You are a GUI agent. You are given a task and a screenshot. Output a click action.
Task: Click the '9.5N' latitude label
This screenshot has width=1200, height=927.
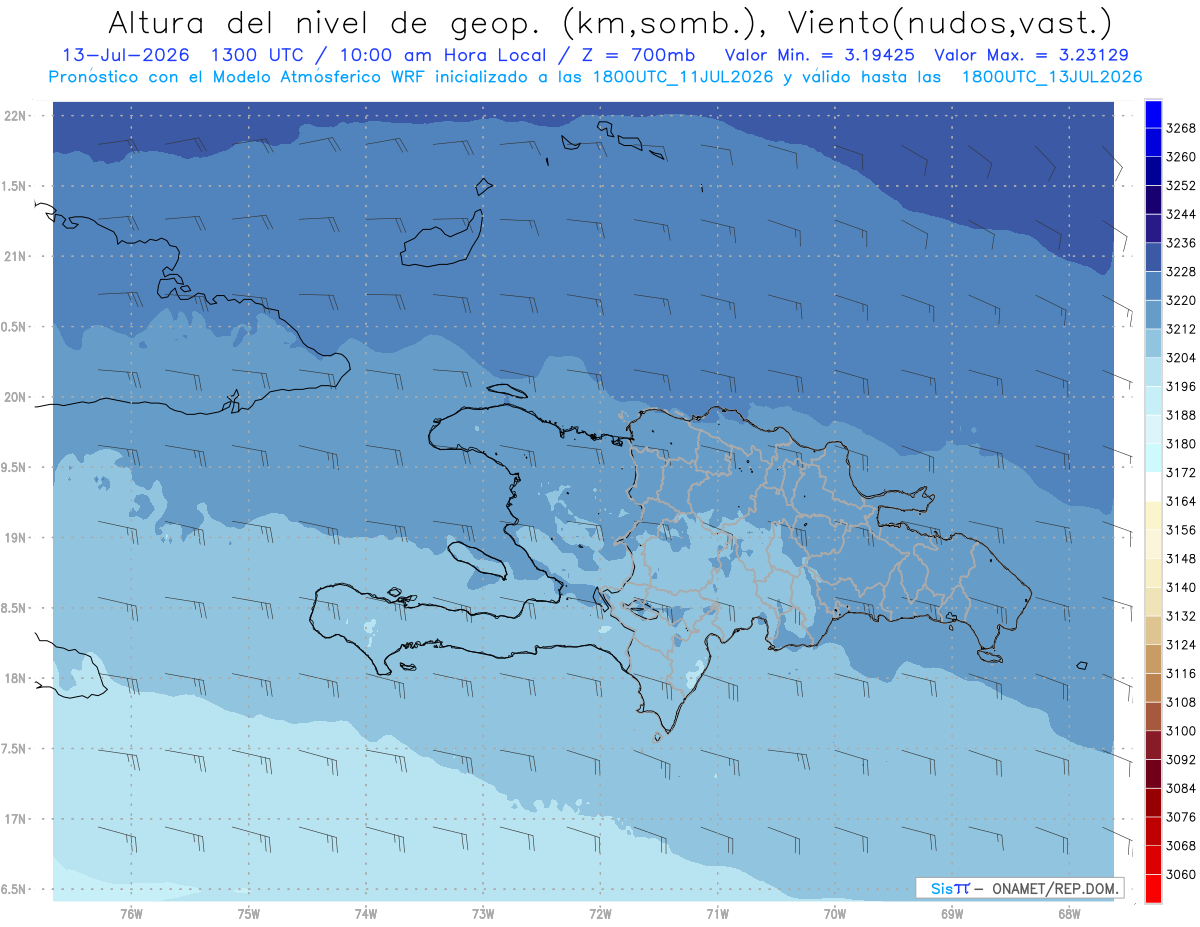point(14,467)
